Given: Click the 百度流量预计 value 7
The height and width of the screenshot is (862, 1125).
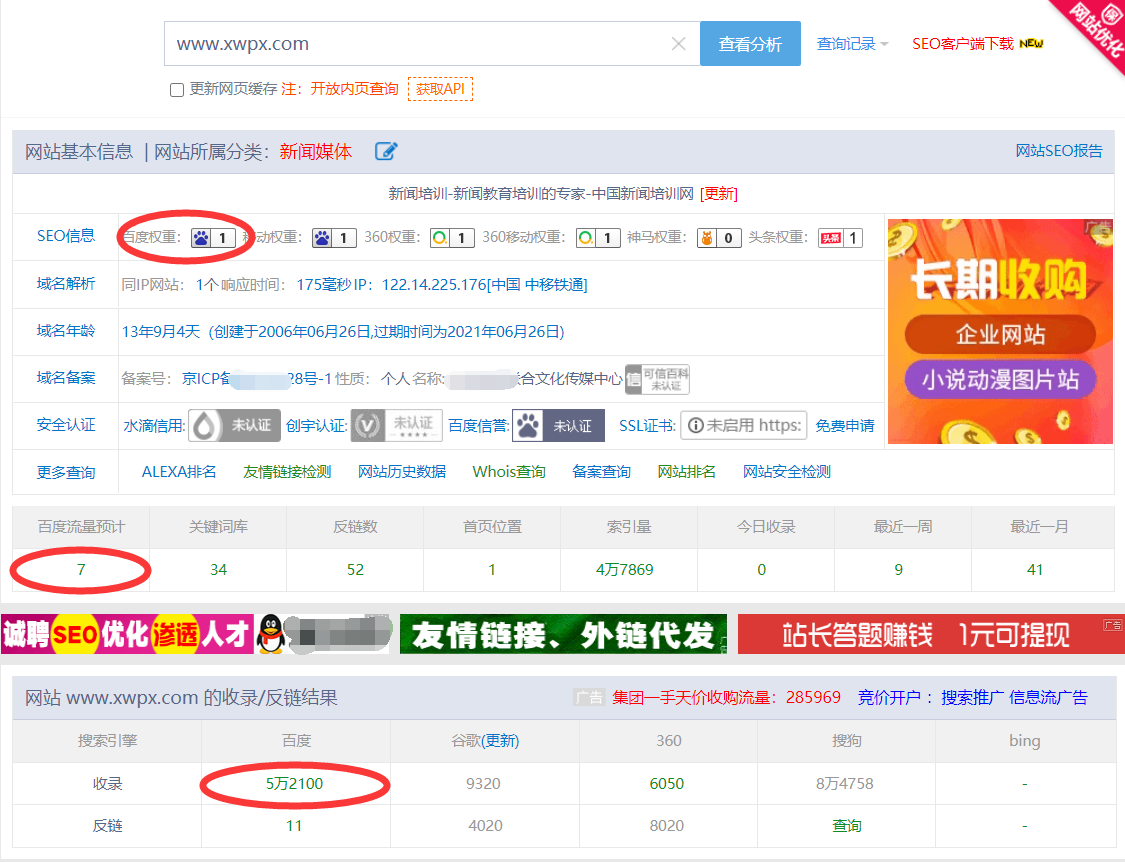Looking at the screenshot, I should point(81,570).
